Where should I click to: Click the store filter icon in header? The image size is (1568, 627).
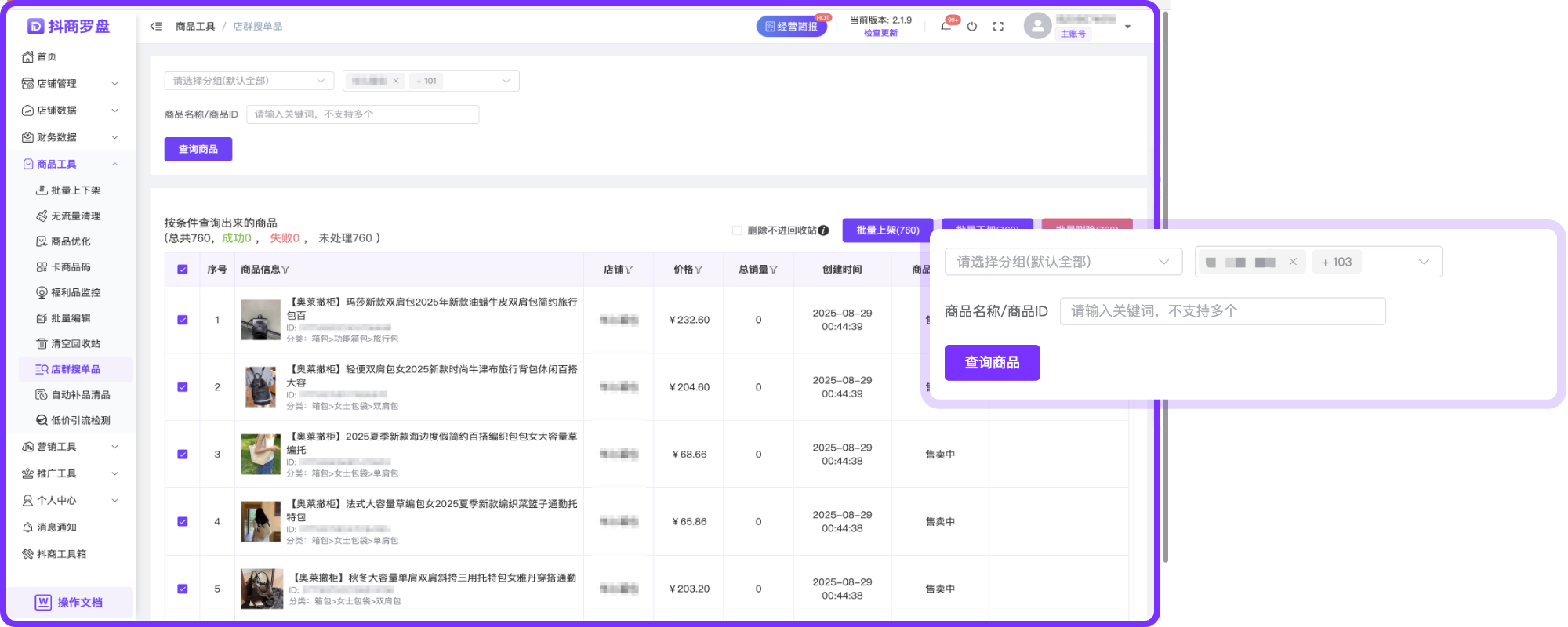[629, 270]
